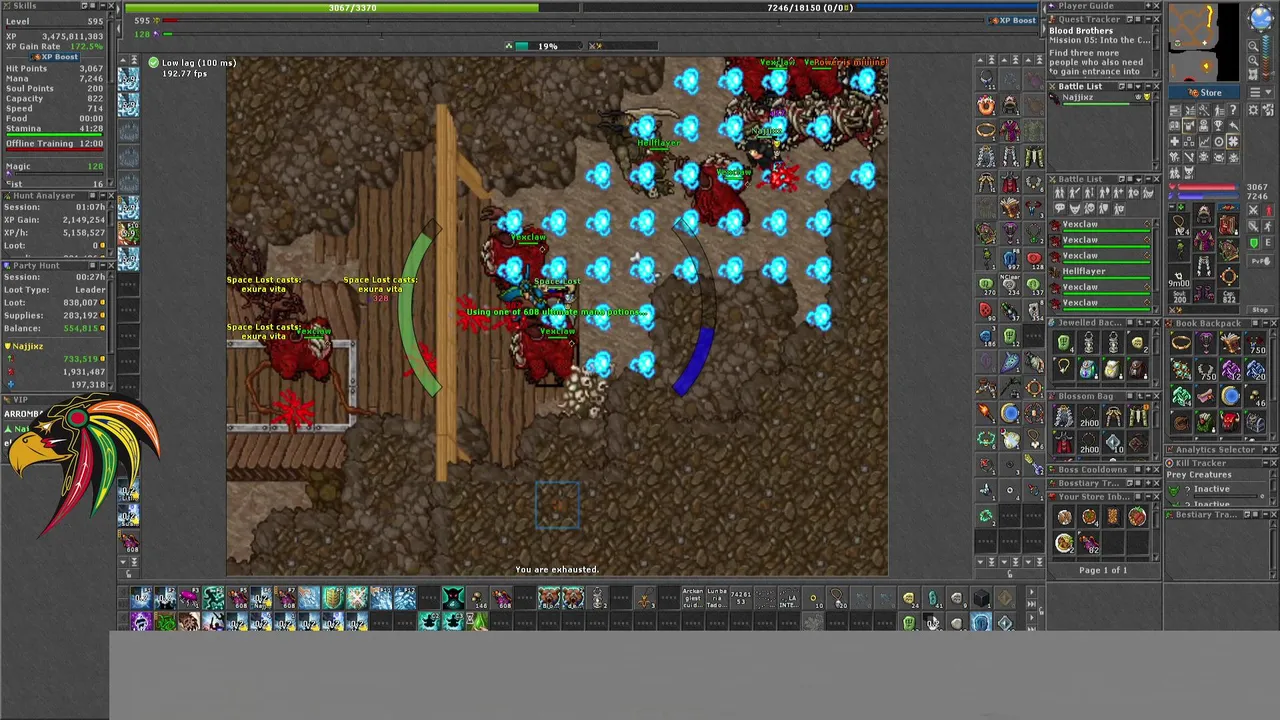Click Najjixz in the Party Hunt panel

pos(28,346)
